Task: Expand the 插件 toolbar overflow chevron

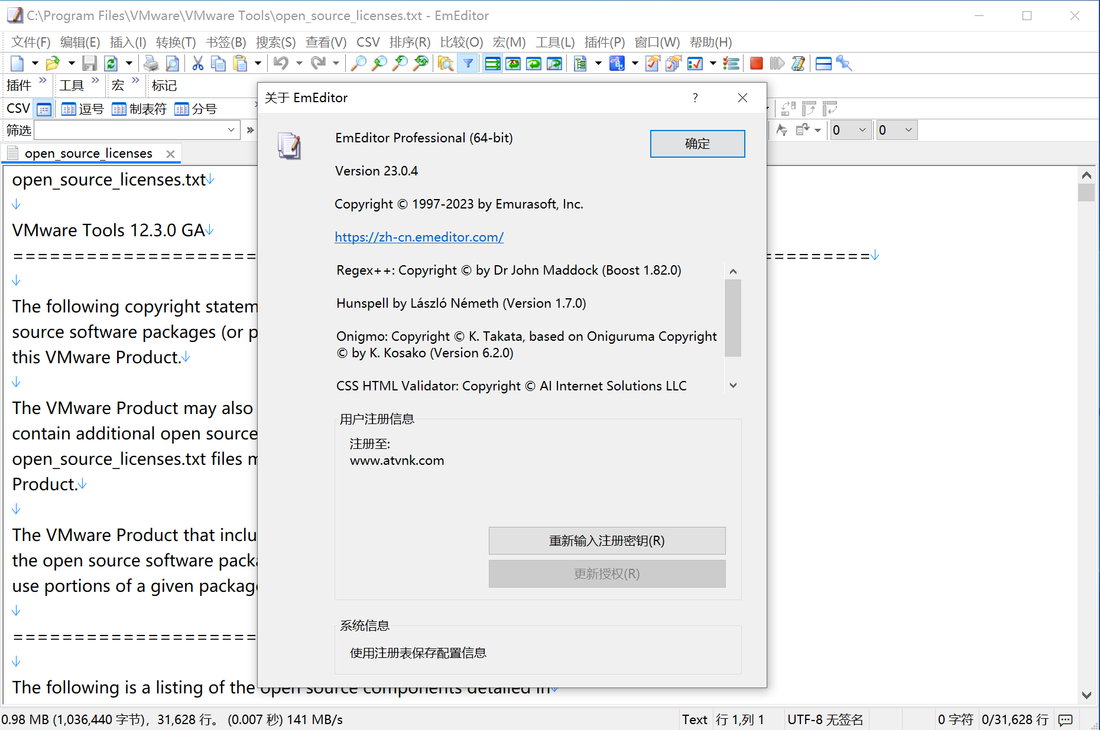Action: click(43, 81)
